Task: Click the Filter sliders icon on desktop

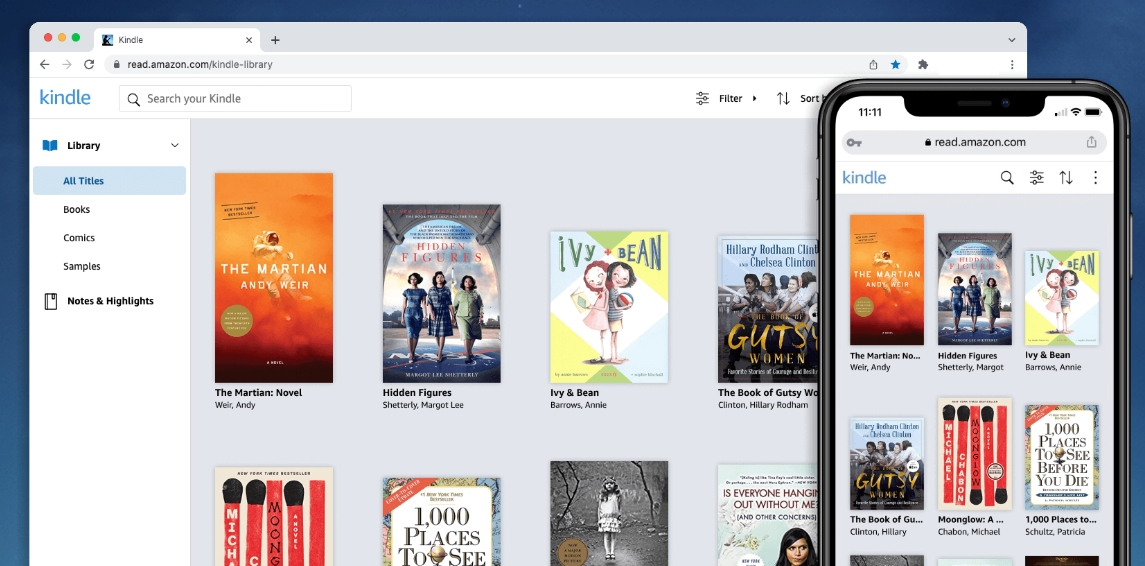Action: pos(702,99)
